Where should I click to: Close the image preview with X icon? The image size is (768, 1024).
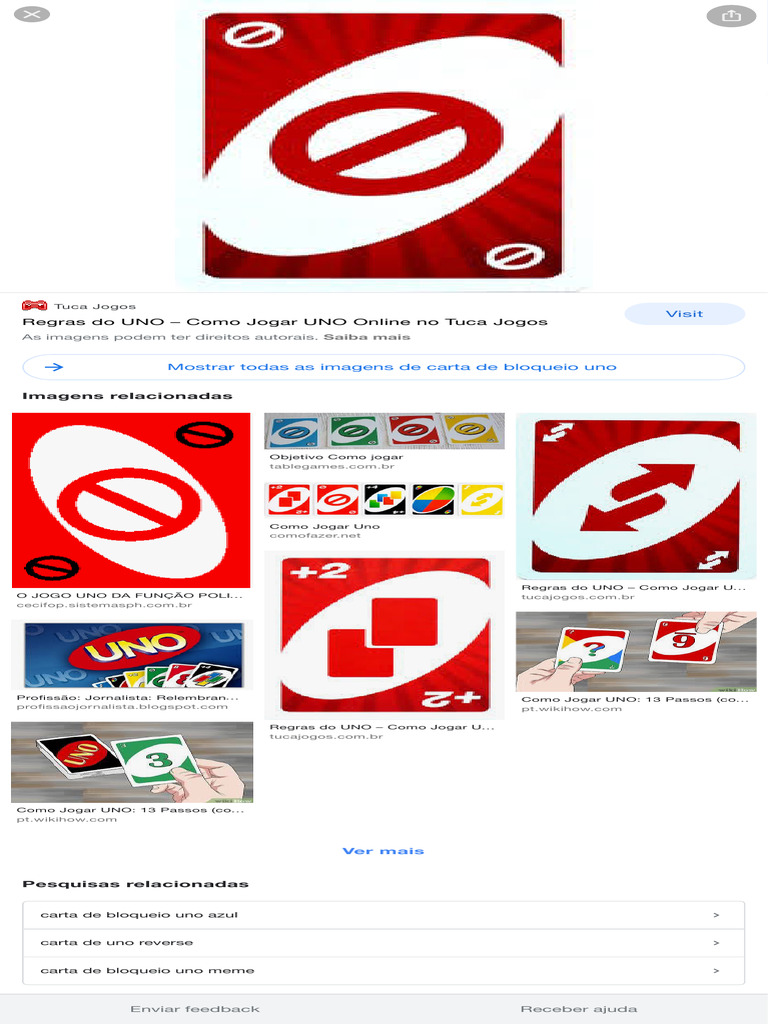point(31,14)
